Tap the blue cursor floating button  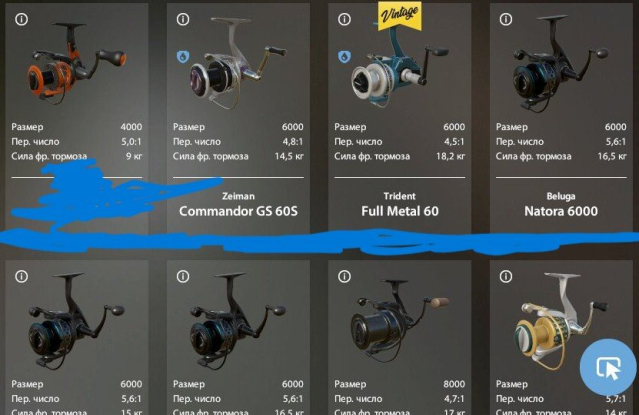click(x=608, y=367)
